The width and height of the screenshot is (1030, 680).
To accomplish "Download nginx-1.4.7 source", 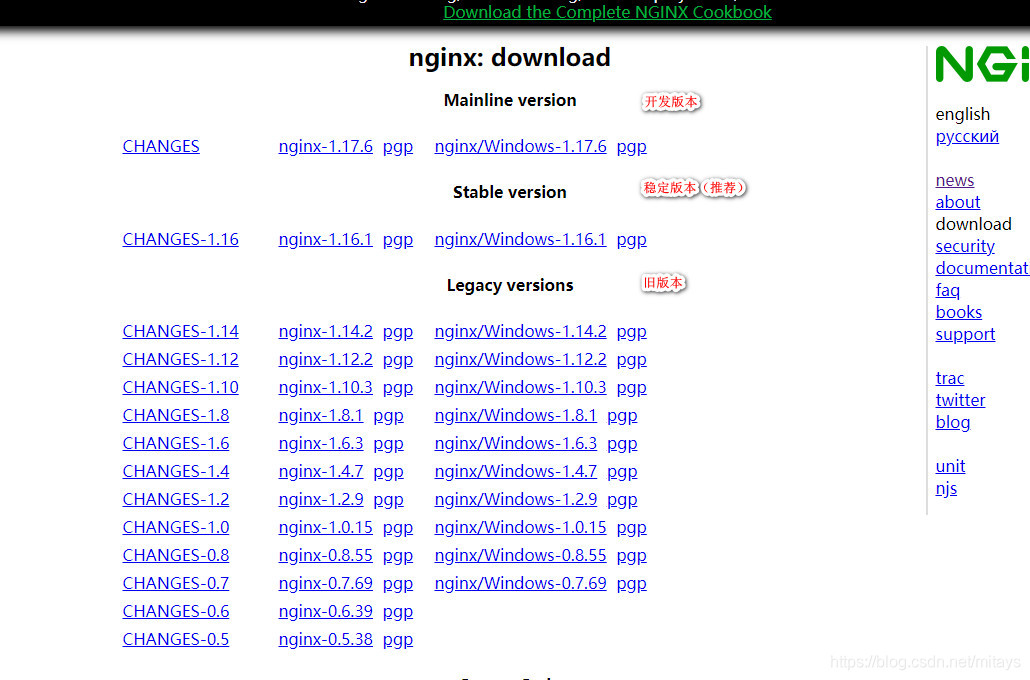I will coord(321,471).
